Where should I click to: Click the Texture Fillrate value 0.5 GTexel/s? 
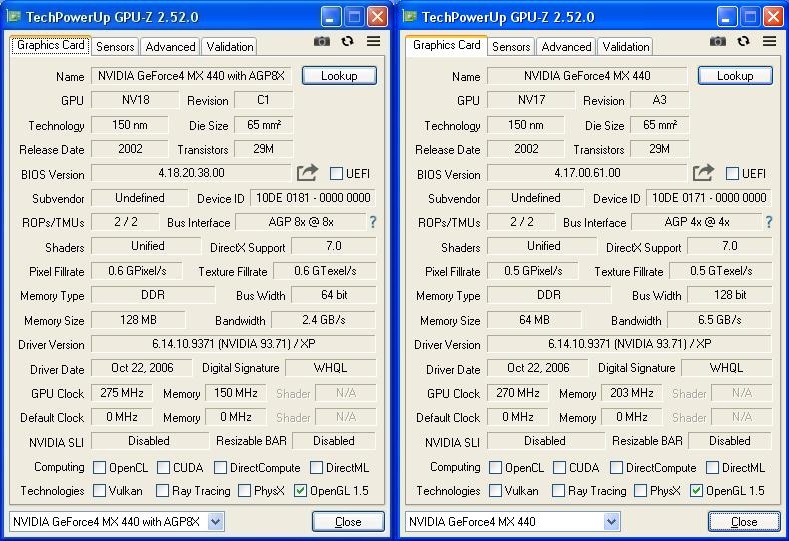(721, 271)
